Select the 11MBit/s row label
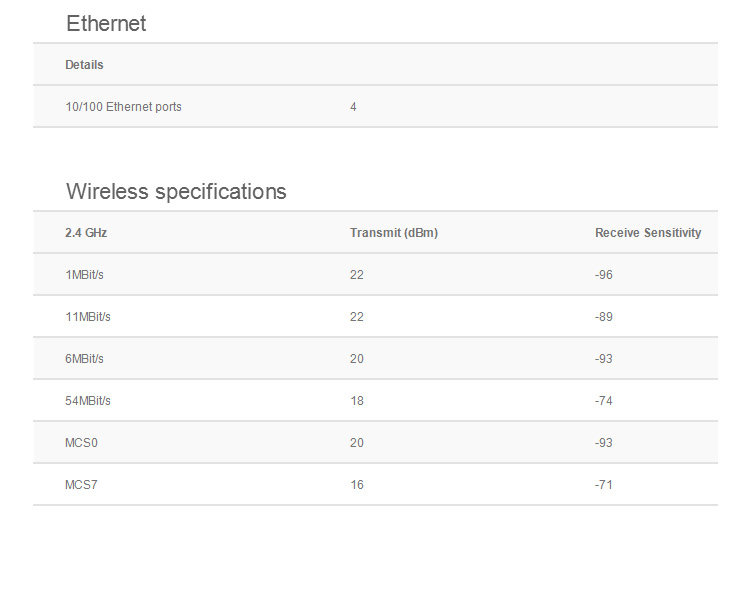The height and width of the screenshot is (590, 750). tap(88, 317)
